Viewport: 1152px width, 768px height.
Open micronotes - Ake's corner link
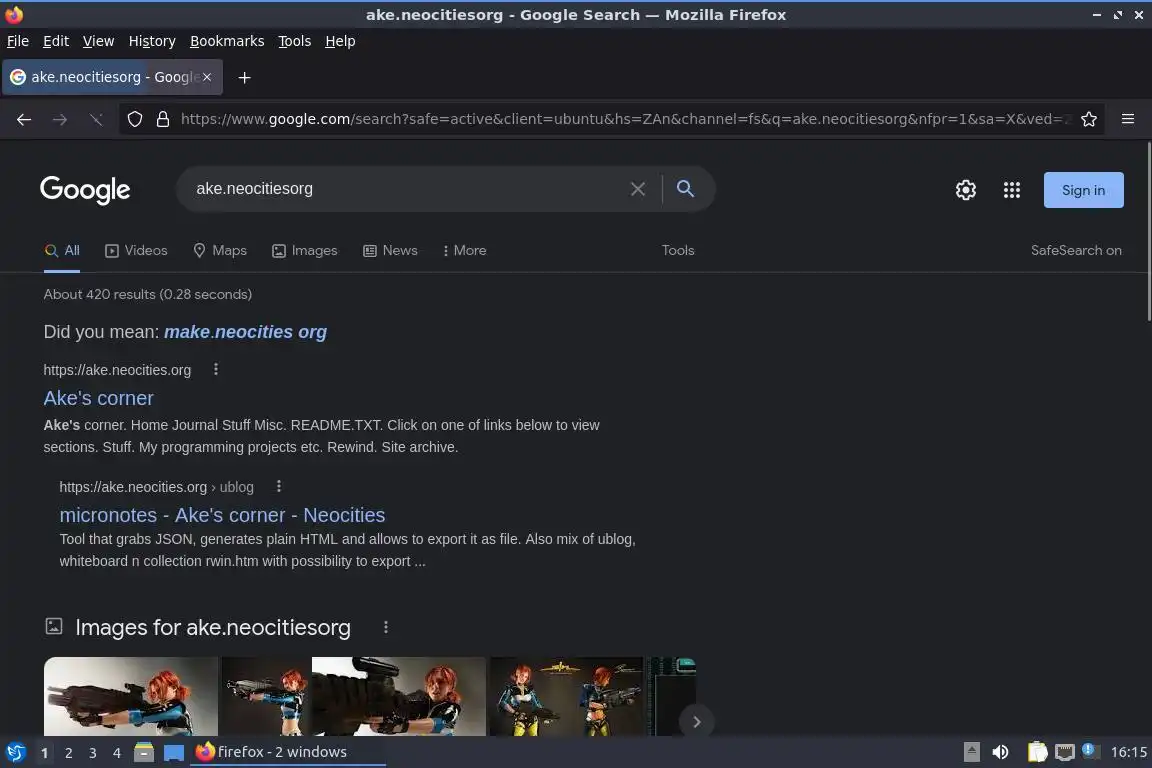[222, 515]
